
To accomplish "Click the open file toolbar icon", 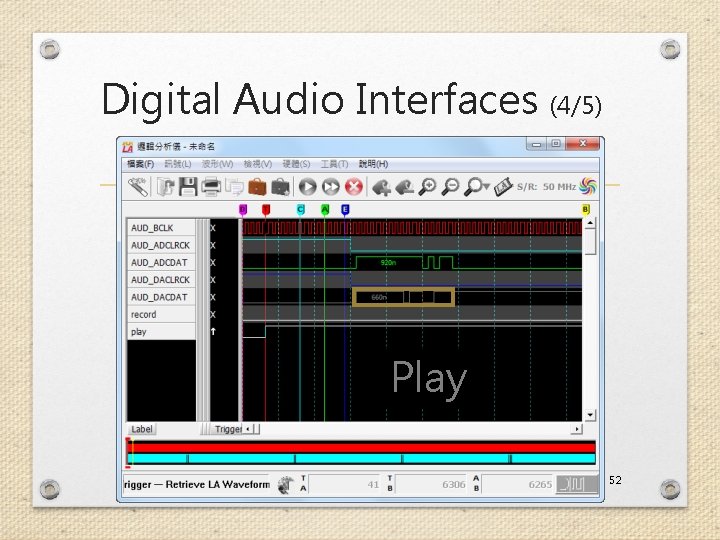I will click(x=165, y=187).
